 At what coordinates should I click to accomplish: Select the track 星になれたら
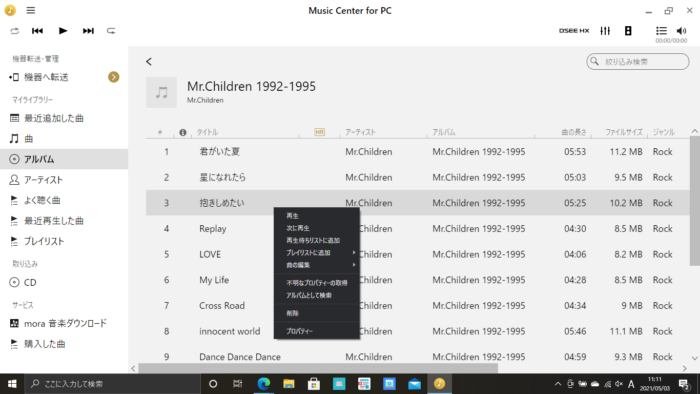(222, 177)
